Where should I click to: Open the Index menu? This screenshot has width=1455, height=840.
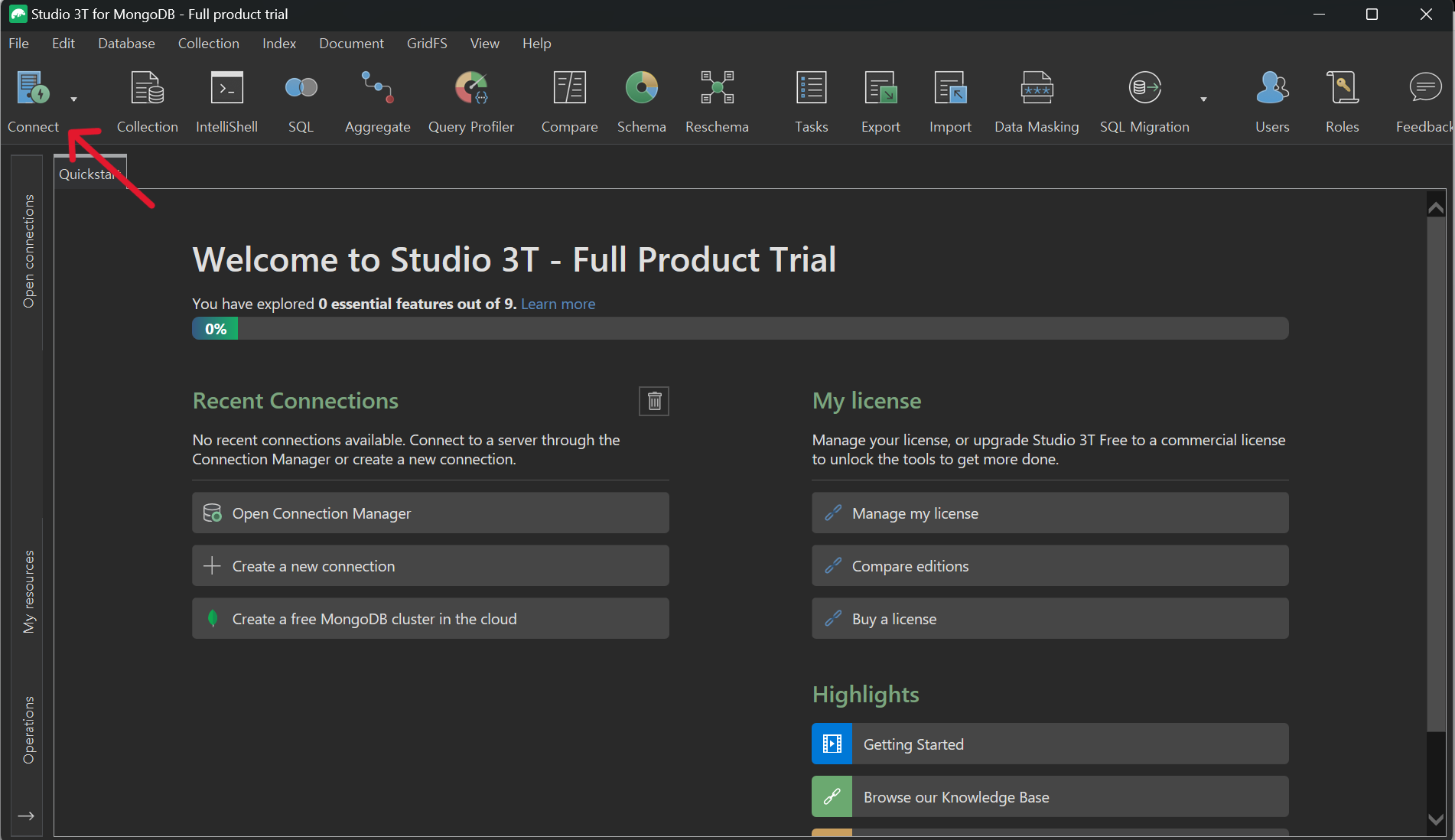point(279,44)
